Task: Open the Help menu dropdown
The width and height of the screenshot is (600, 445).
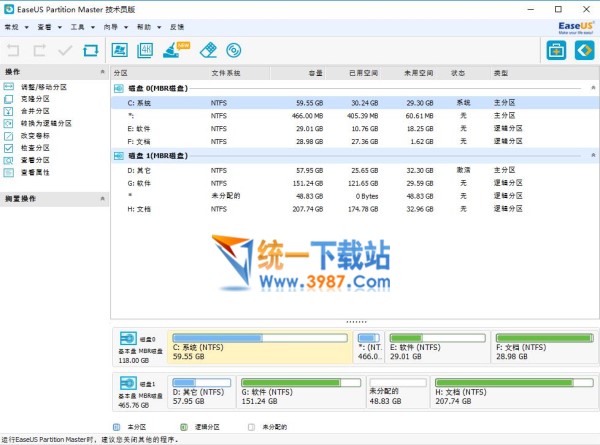Action: [x=149, y=27]
